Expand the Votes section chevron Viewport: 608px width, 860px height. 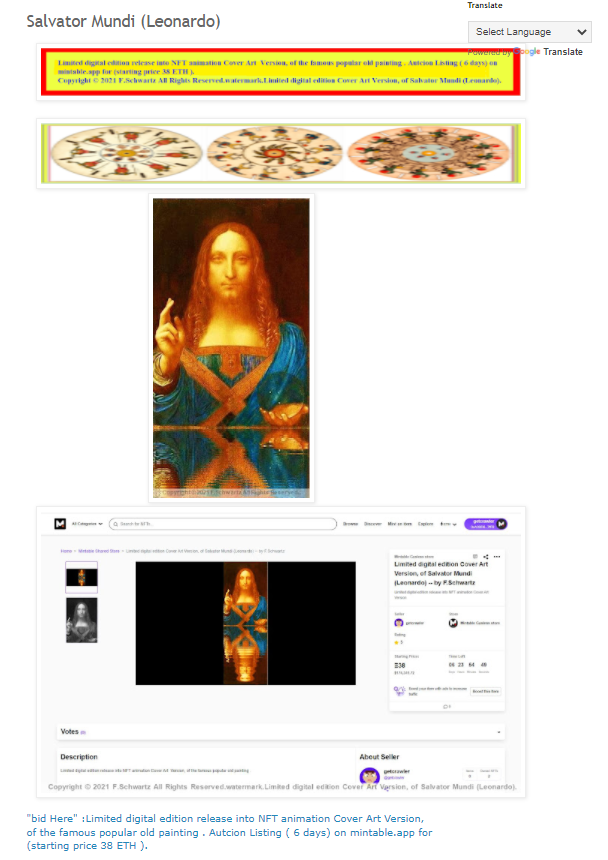tap(498, 732)
